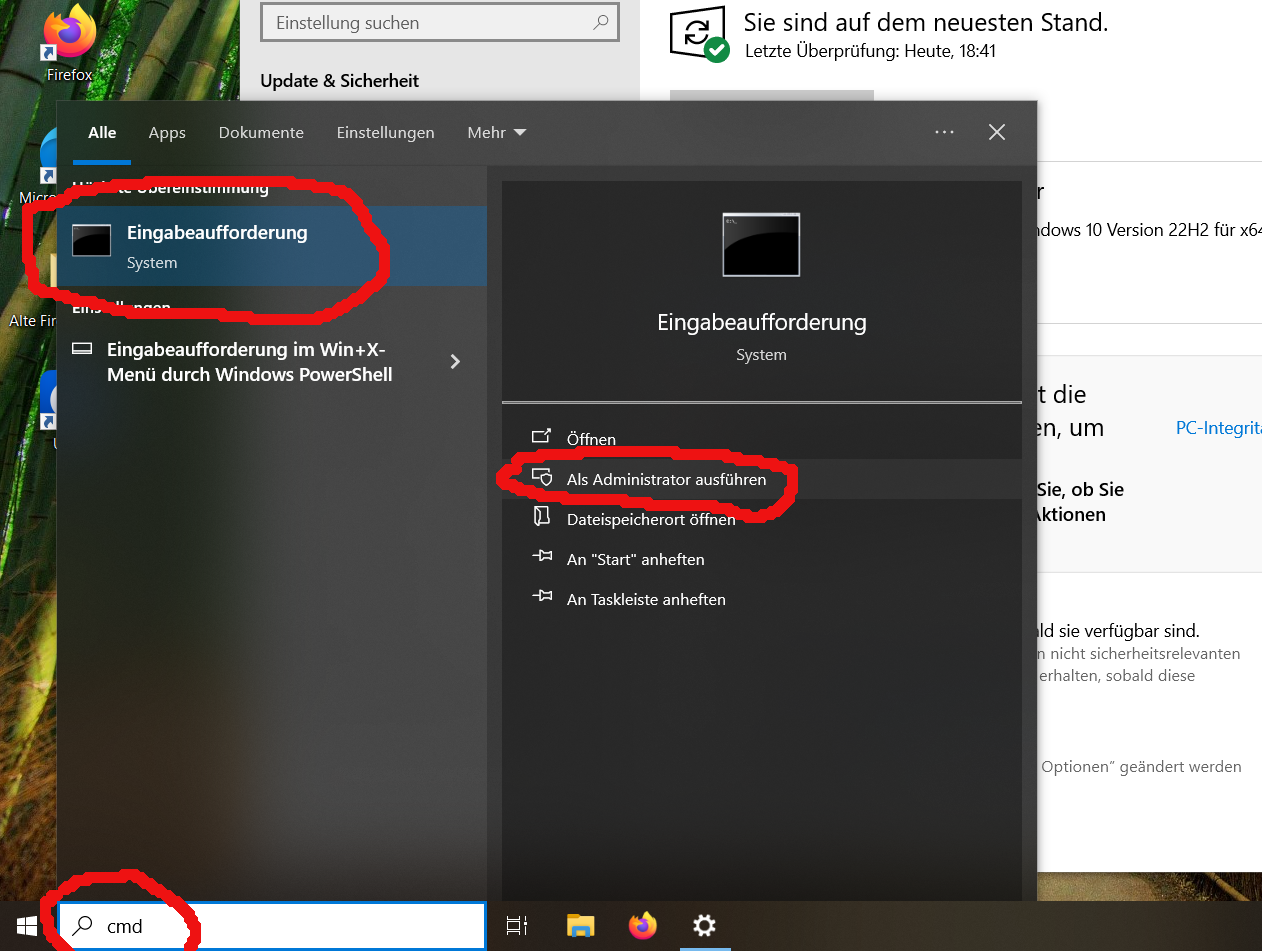This screenshot has width=1262, height=951.
Task: Expand the Mehr filter dropdown
Action: click(x=496, y=132)
